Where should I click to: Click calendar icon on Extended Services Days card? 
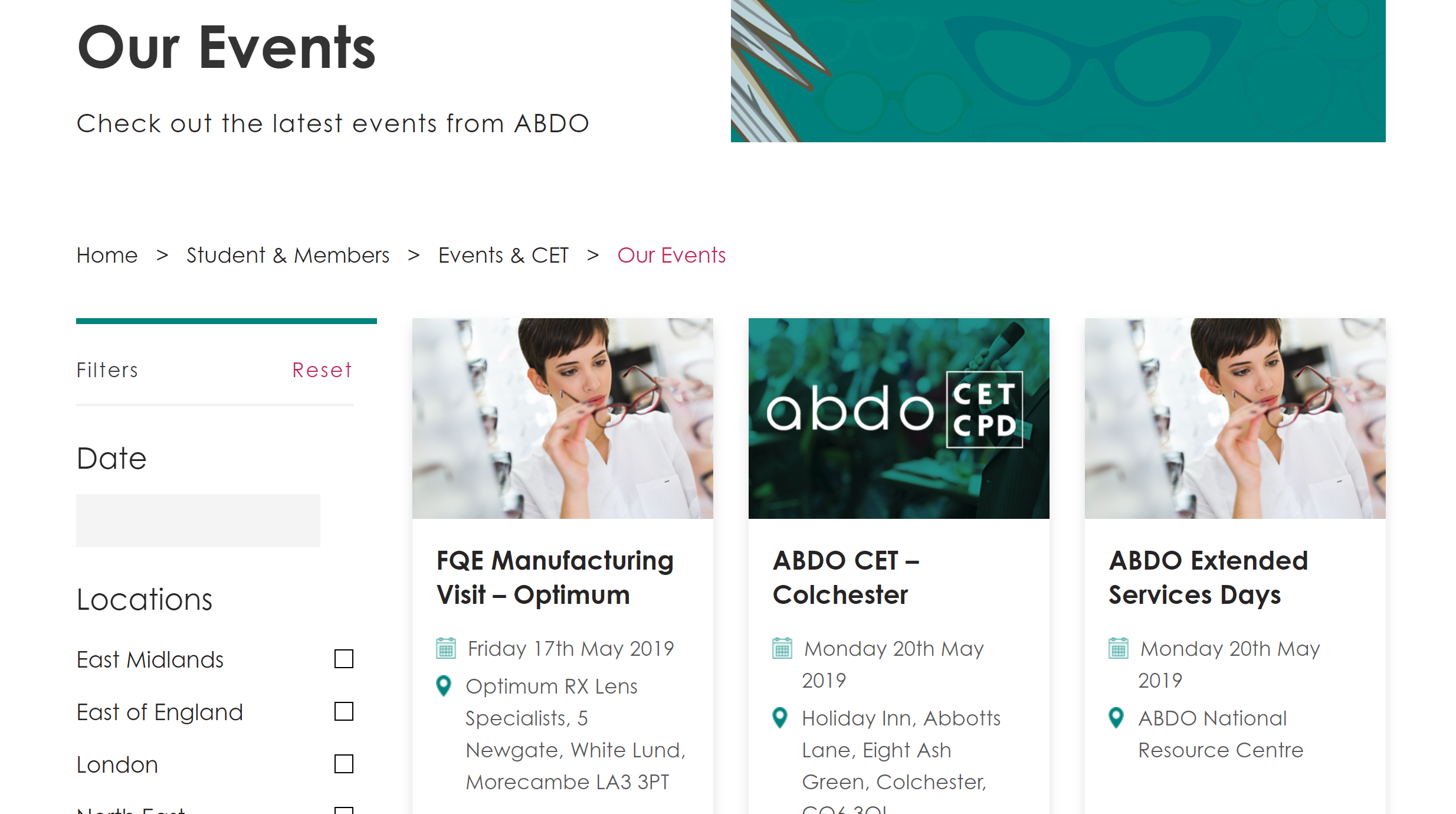(x=1119, y=648)
